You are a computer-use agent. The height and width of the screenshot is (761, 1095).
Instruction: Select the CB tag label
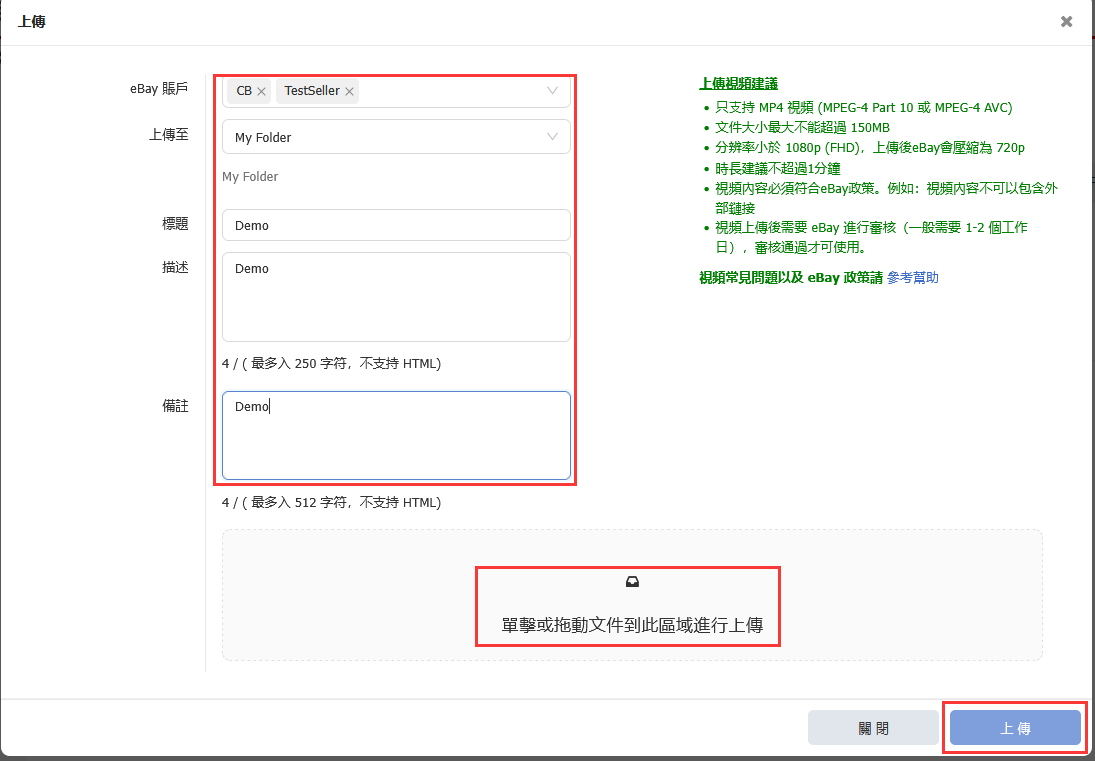point(244,91)
